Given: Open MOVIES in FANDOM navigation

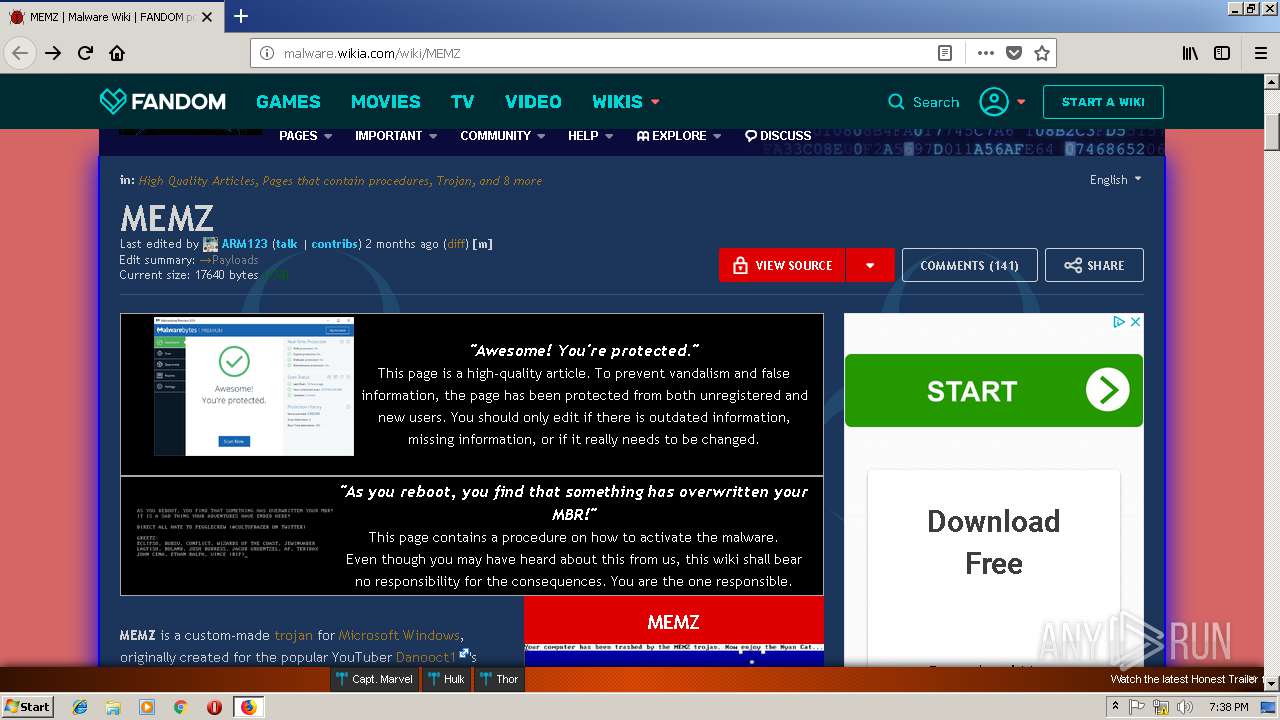Looking at the screenshot, I should 385,101.
